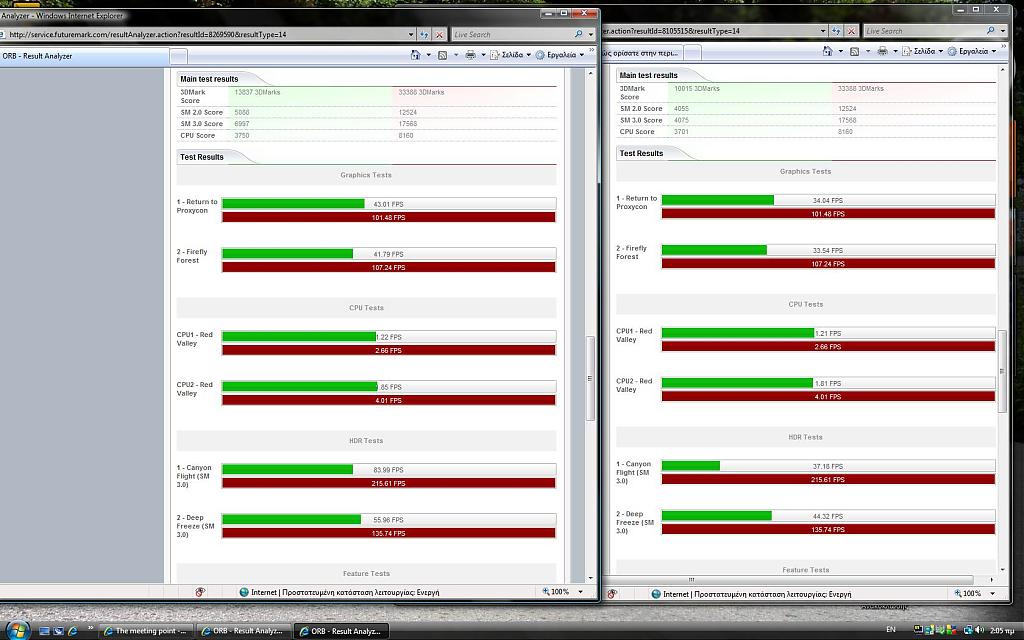Click Switch between windows quick launch icon
Viewport: 1024px width, 640px height.
click(x=58, y=631)
